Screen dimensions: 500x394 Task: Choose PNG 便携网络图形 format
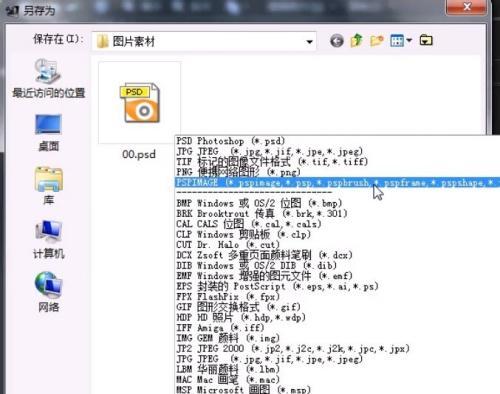click(337, 172)
